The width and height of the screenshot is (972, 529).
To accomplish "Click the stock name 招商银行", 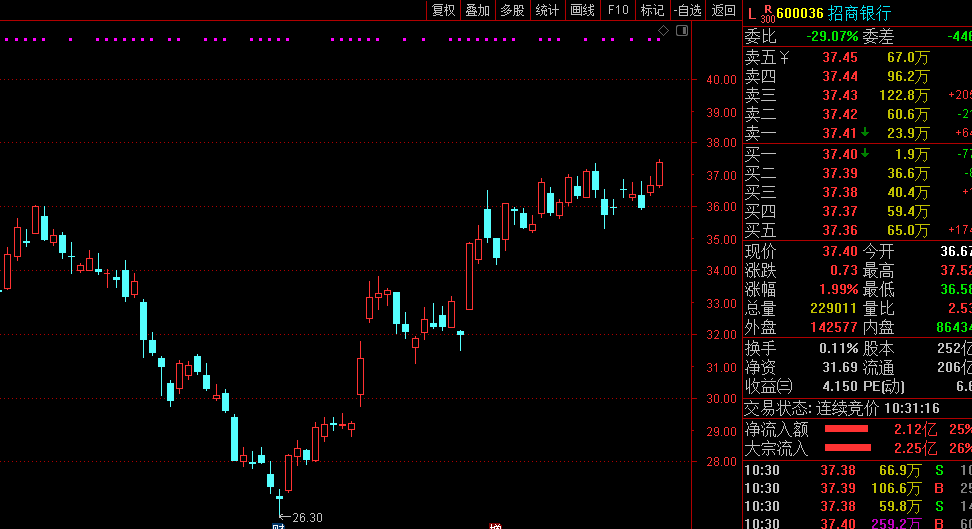I will pos(859,13).
